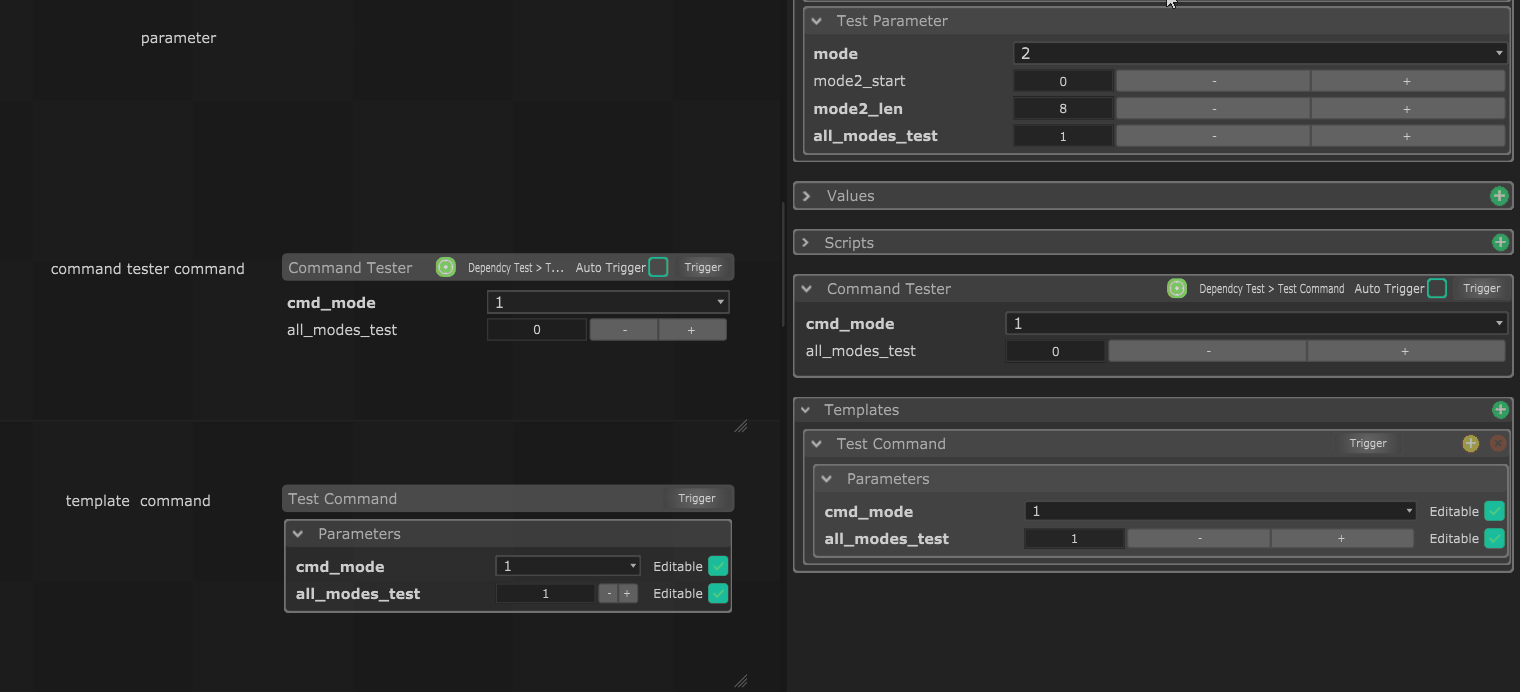Click mode2_len value field
Viewport: 1520px width, 692px height.
click(x=1063, y=108)
